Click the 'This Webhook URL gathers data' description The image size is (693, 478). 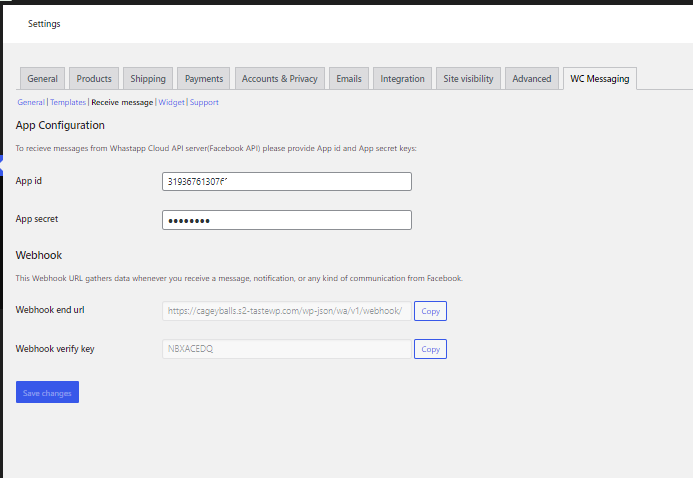click(x=239, y=278)
